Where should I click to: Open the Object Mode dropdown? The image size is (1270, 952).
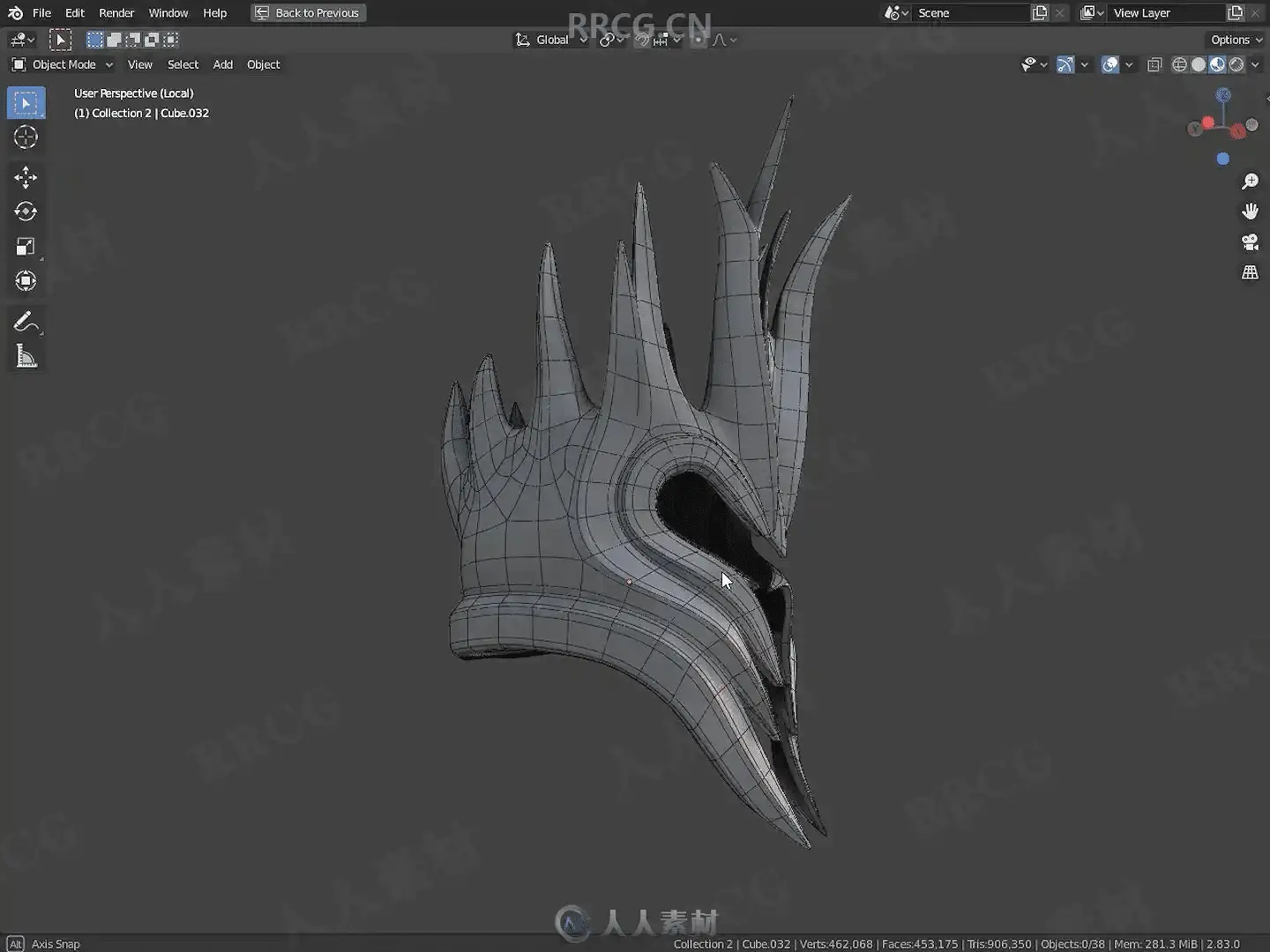coord(62,64)
